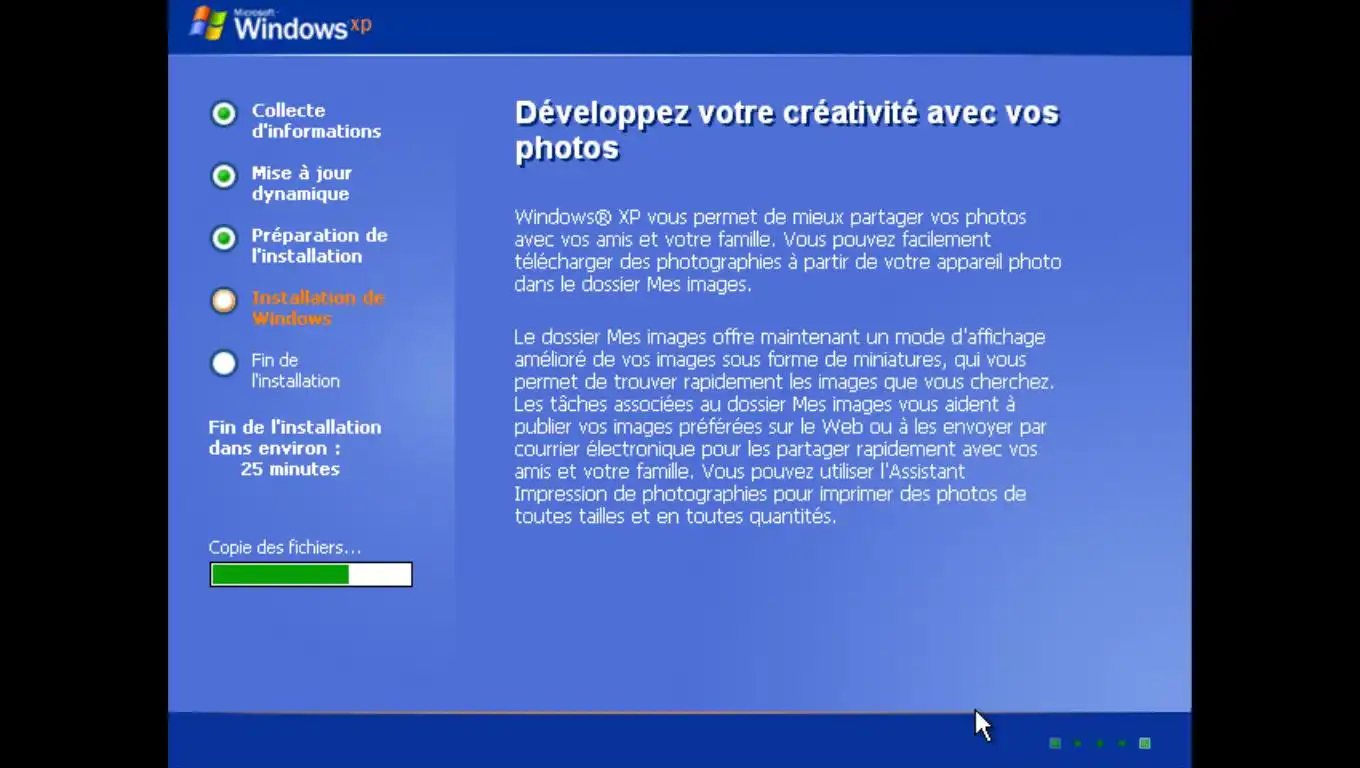Viewport: 1360px width, 768px height.
Task: Click the heading Développez votre créativité avec vos photos
Action: pos(787,130)
